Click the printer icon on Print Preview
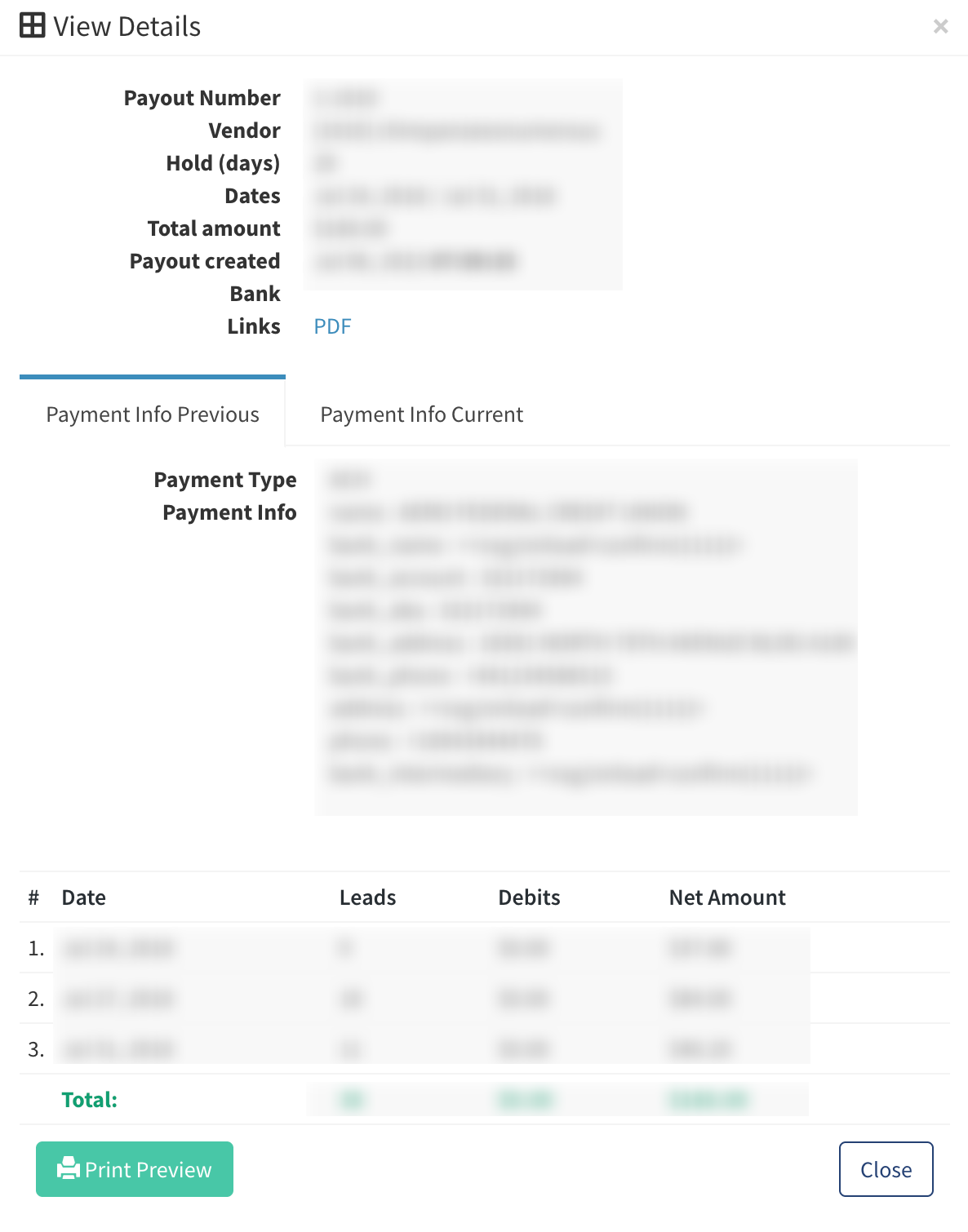Screen dimensions: 968x1232 click(68, 1168)
